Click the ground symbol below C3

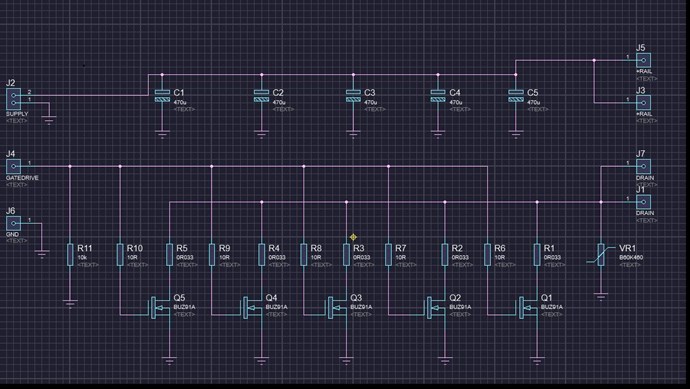[353, 134]
